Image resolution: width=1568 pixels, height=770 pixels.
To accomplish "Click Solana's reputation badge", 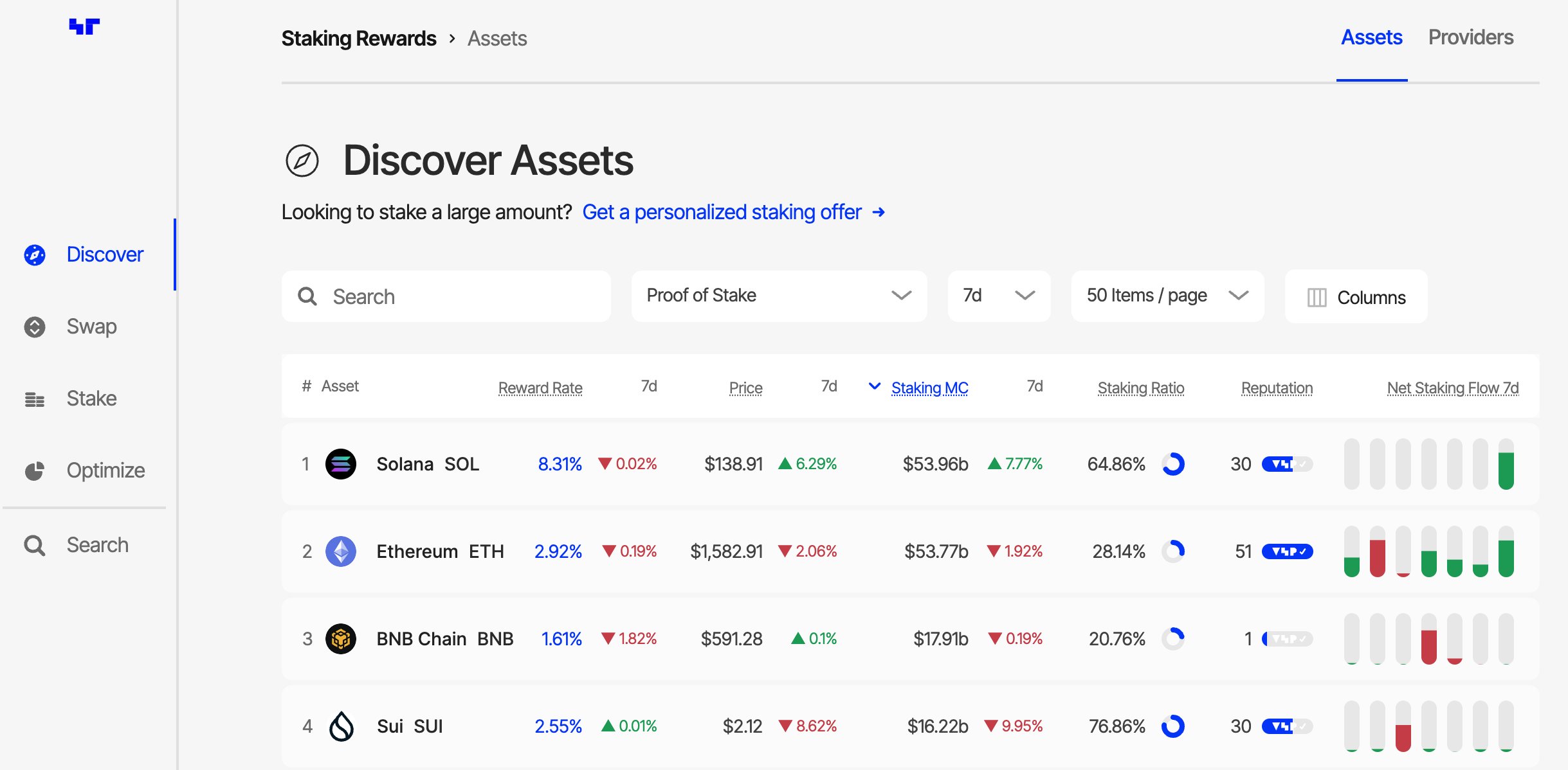I will tap(1287, 464).
